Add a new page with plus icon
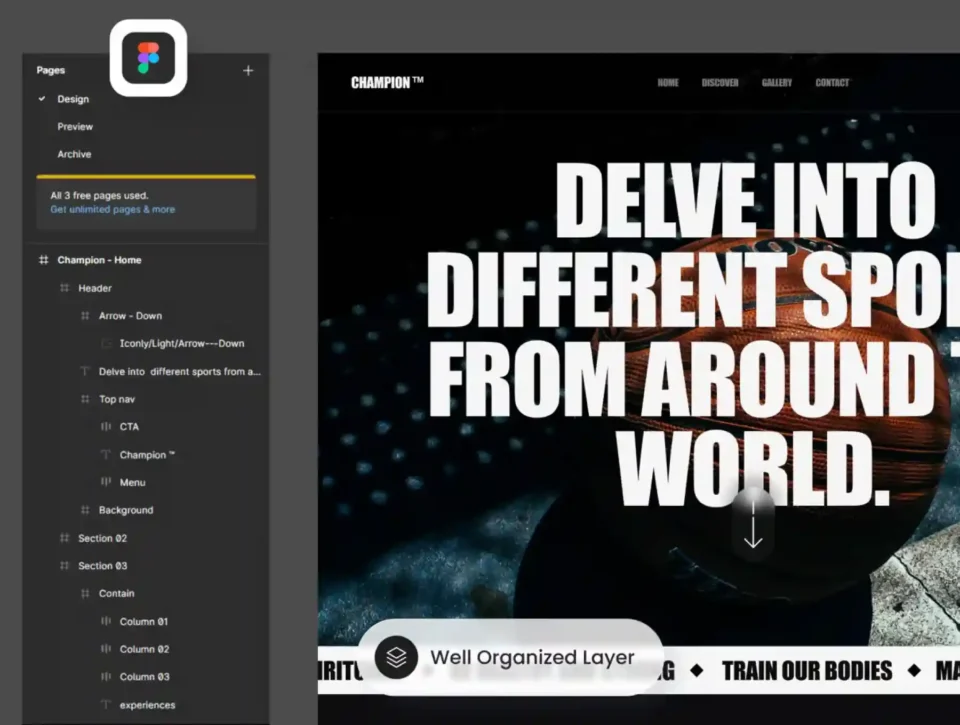This screenshot has width=960, height=725. pyautogui.click(x=248, y=70)
